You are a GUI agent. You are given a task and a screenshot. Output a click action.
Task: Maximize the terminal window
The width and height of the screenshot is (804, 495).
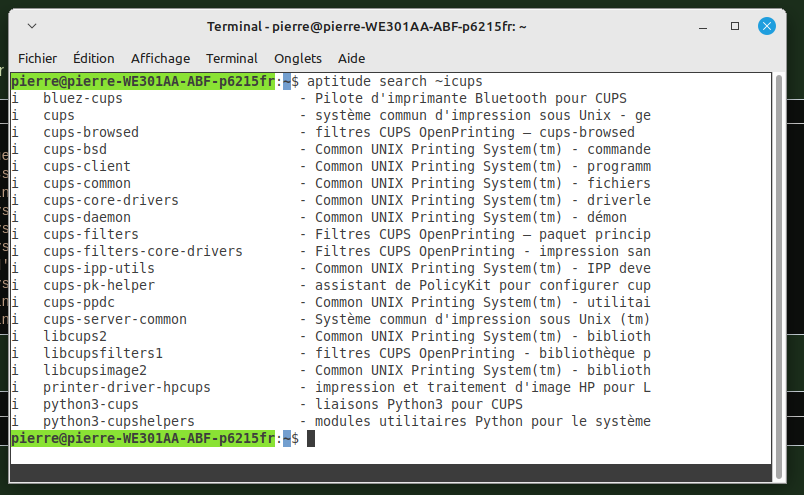(735, 26)
